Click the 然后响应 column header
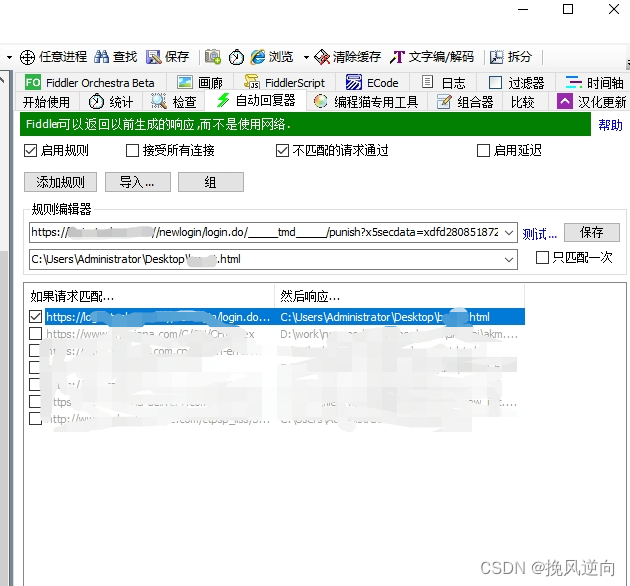630x586 pixels. 399,296
